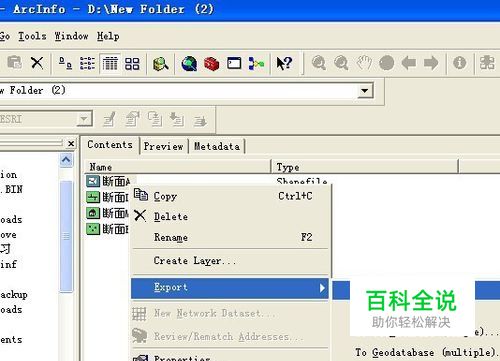
Task: Select the third 断面 shapefile row
Action: pyautogui.click(x=107, y=213)
